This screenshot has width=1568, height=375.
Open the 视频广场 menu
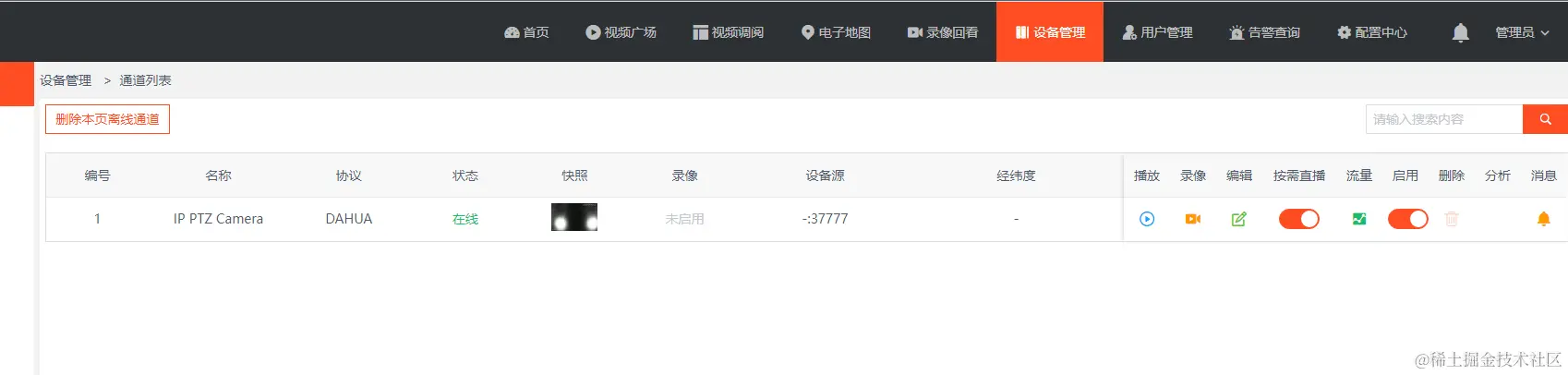click(x=621, y=32)
